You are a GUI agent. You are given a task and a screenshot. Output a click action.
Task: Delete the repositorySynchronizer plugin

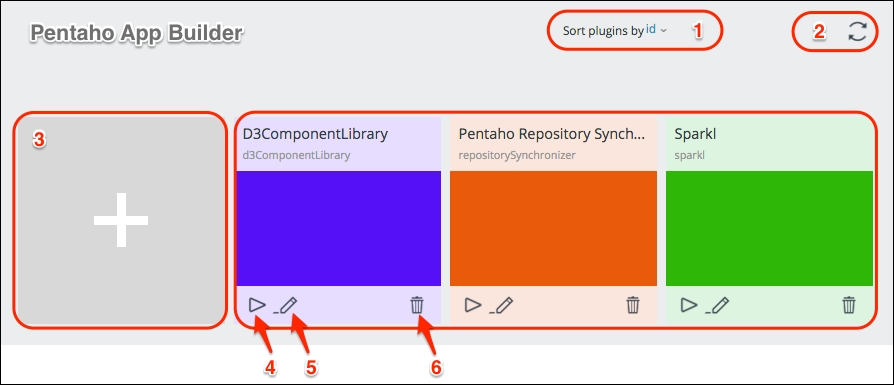[x=633, y=305]
